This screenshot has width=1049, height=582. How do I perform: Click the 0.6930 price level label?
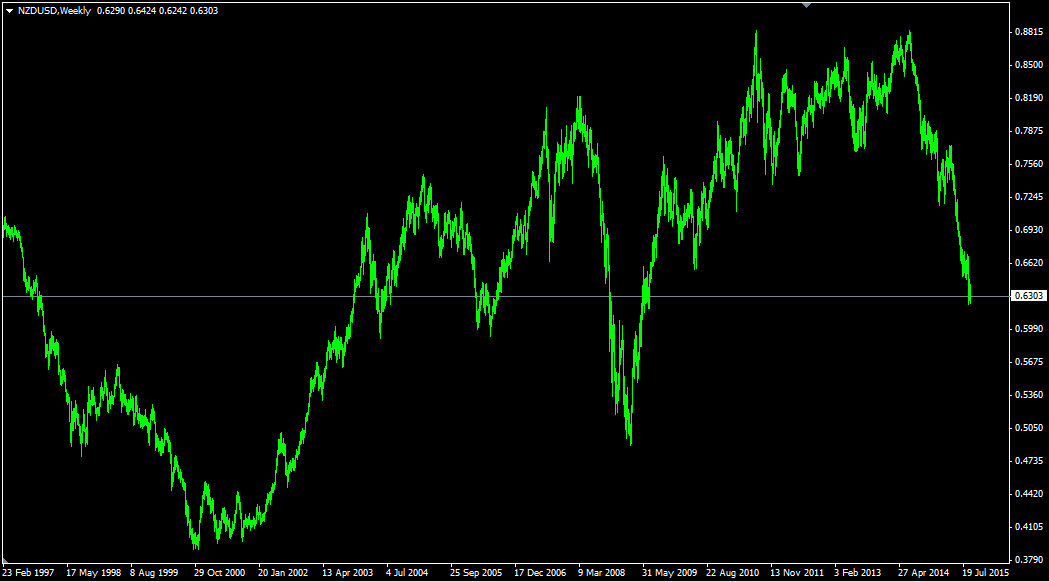point(1029,229)
